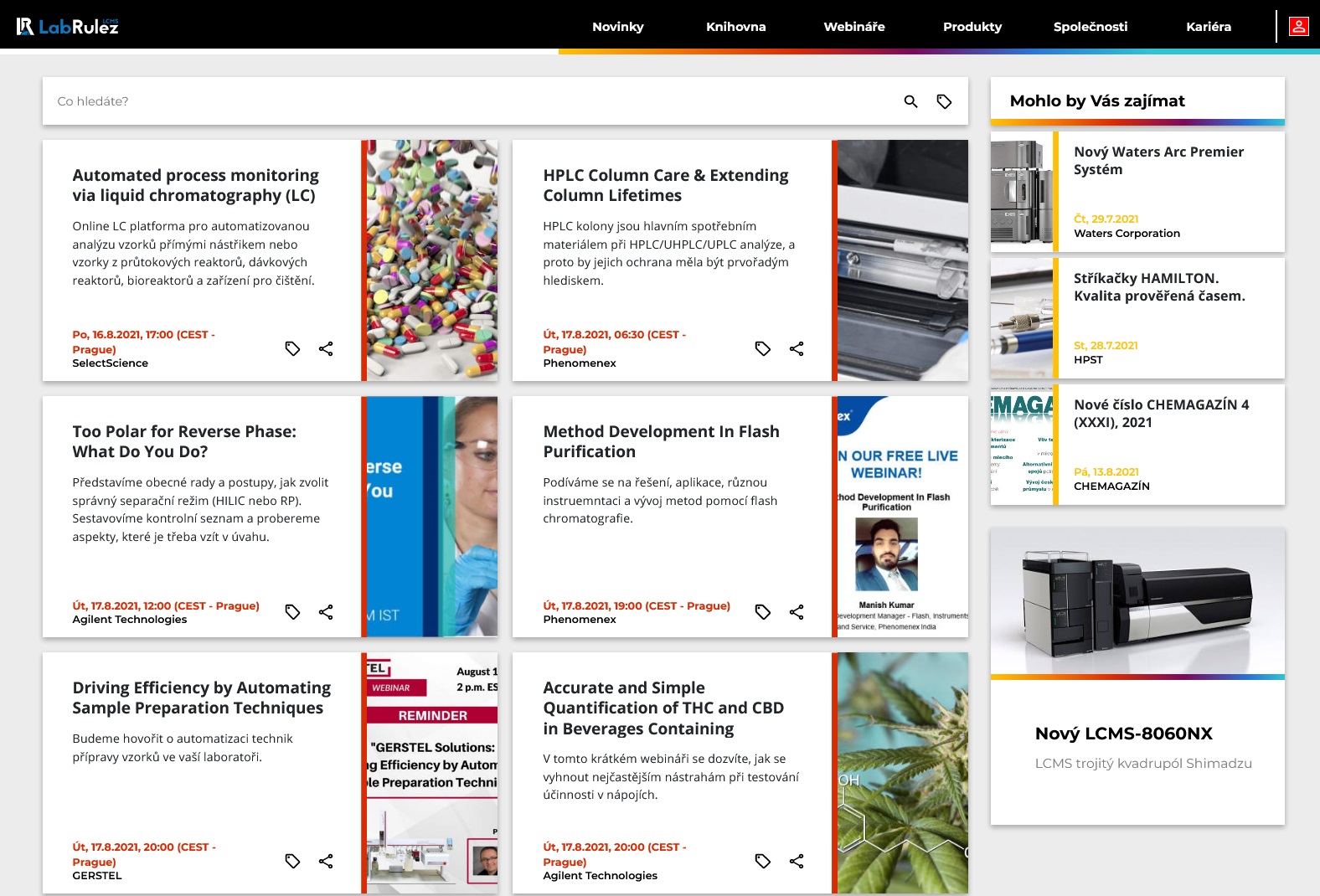Screen dimensions: 1320x896
Task: Share the Driving Efficiency GERSTEL webinar
Action: [326, 861]
